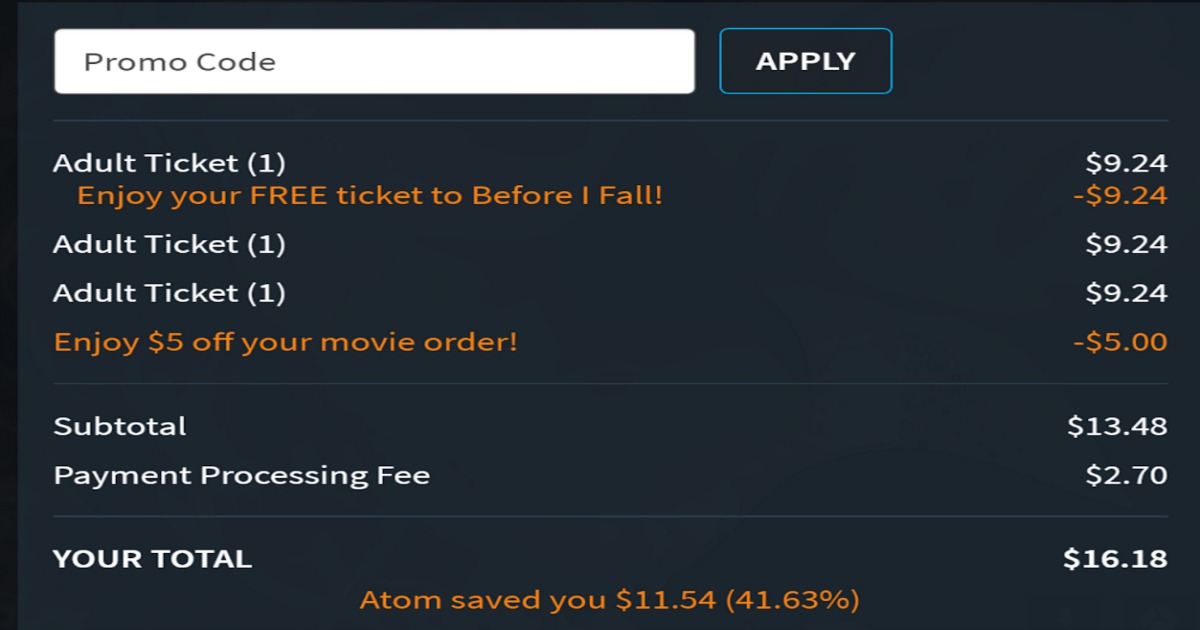Image resolution: width=1200 pixels, height=630 pixels.
Task: Click the YOUR TOTAL label
Action: 152,559
